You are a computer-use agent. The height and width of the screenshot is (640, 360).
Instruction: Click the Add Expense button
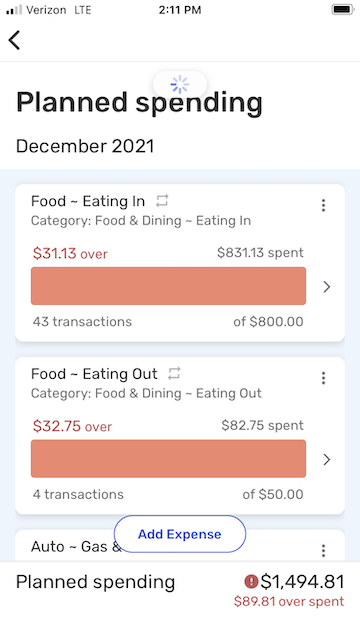click(180, 534)
